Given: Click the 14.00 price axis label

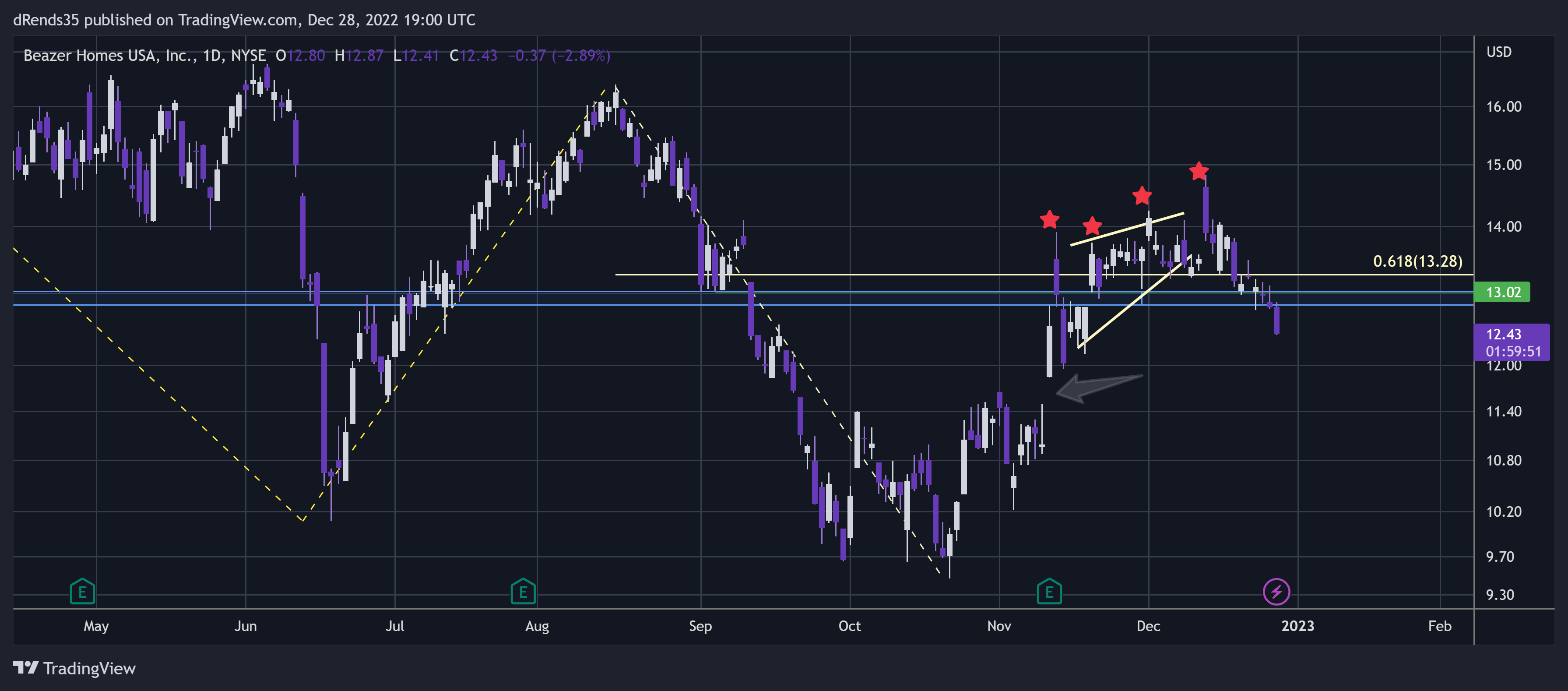Looking at the screenshot, I should coord(1504,226).
